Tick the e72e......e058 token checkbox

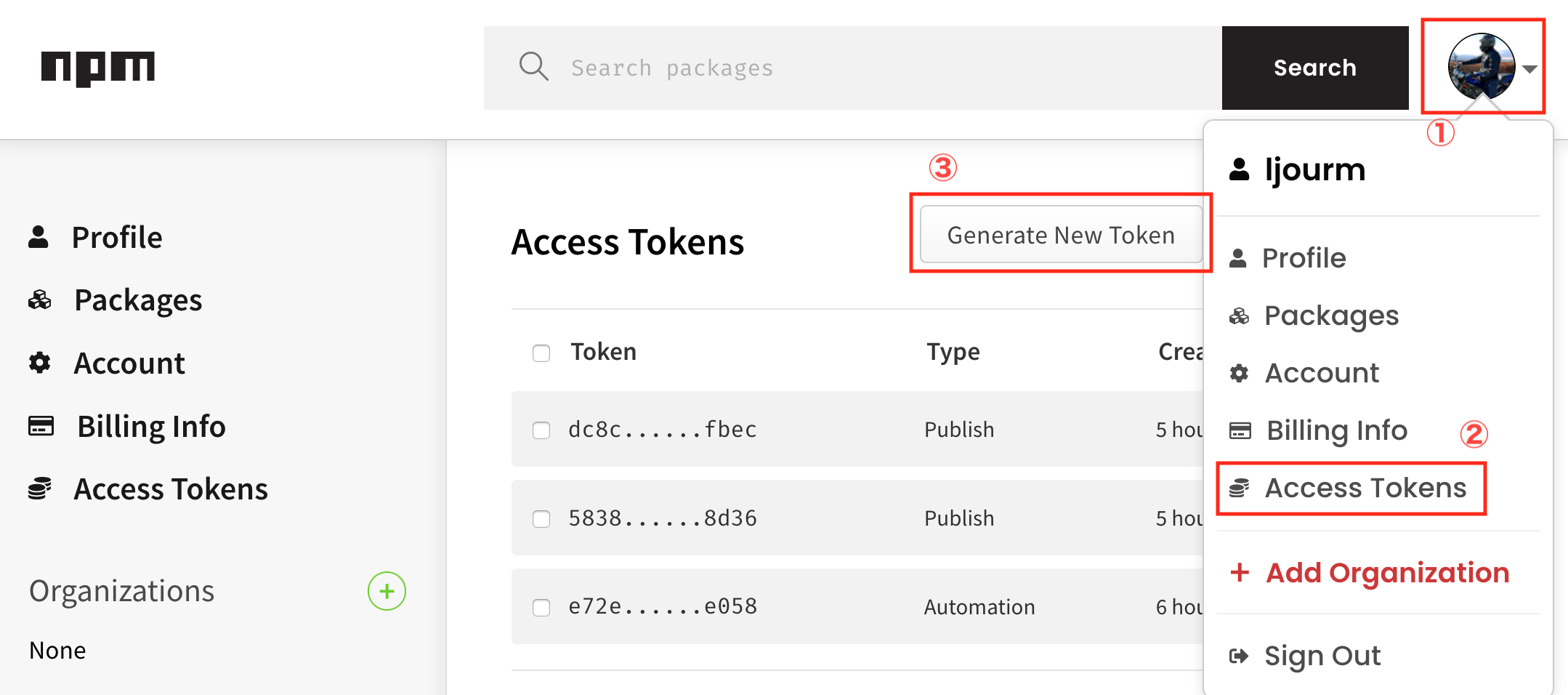point(541,607)
